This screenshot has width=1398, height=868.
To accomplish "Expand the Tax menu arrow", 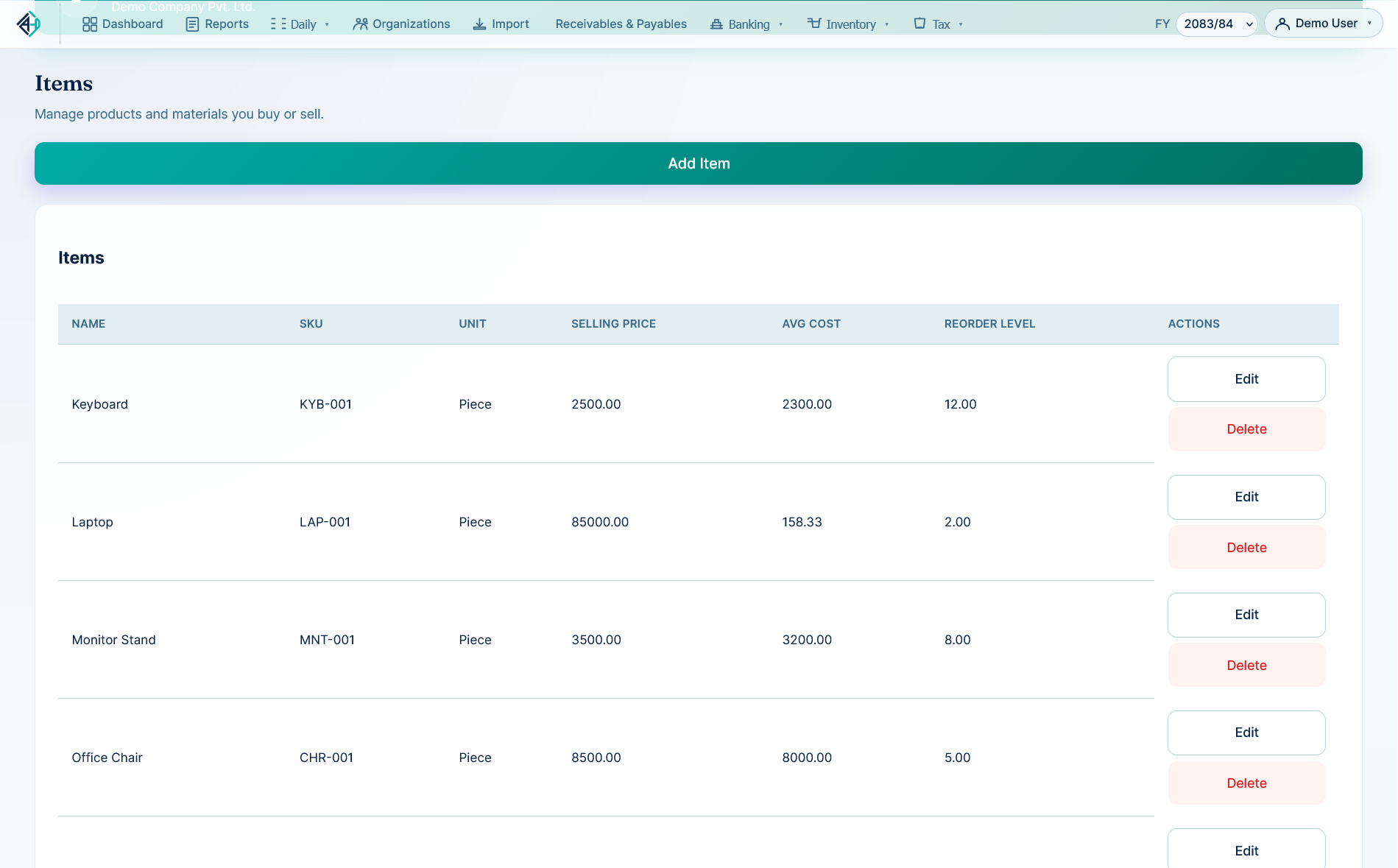I will point(961,24).
